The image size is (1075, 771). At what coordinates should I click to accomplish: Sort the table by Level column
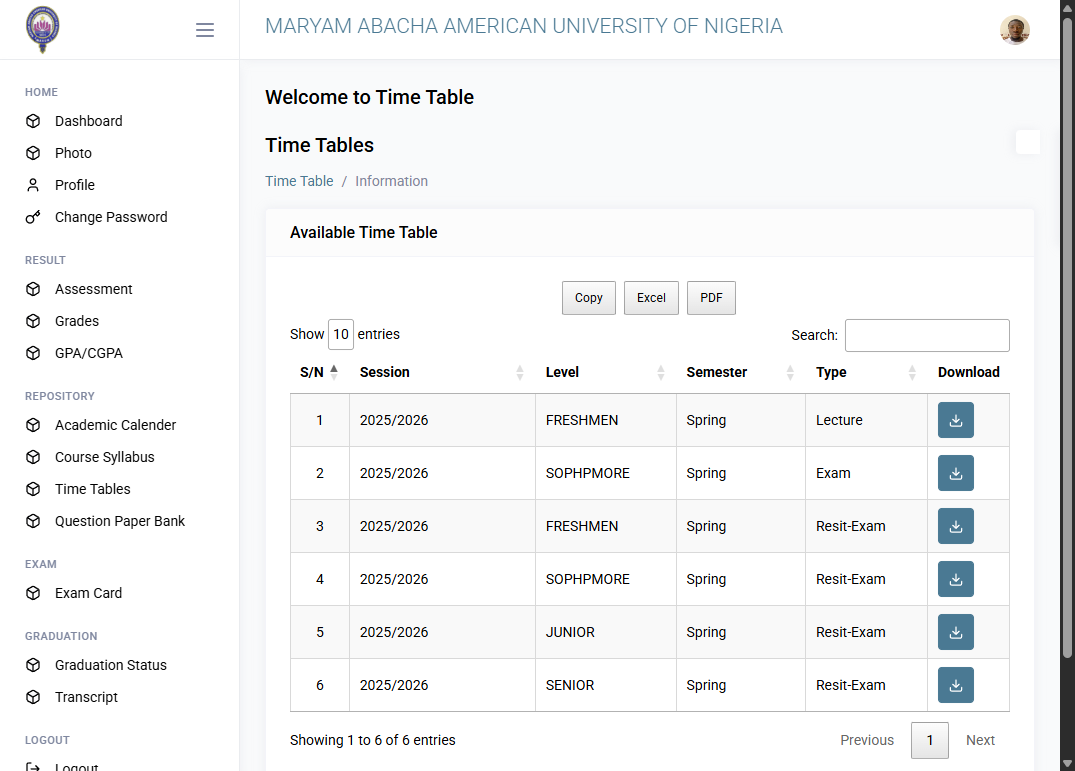tap(605, 372)
